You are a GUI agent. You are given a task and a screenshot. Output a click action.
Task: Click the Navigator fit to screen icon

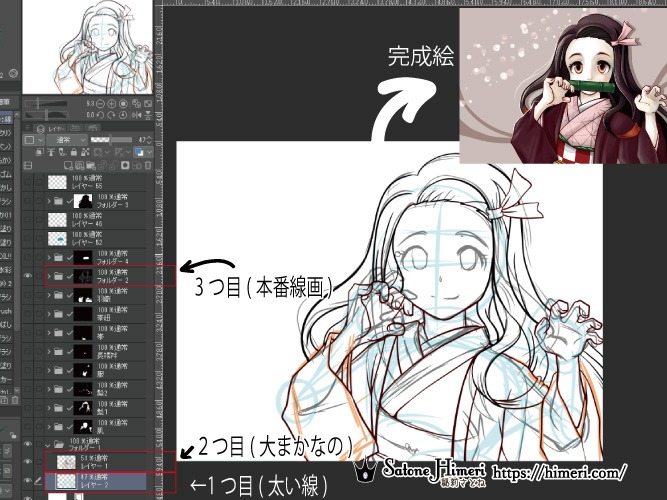(x=148, y=103)
